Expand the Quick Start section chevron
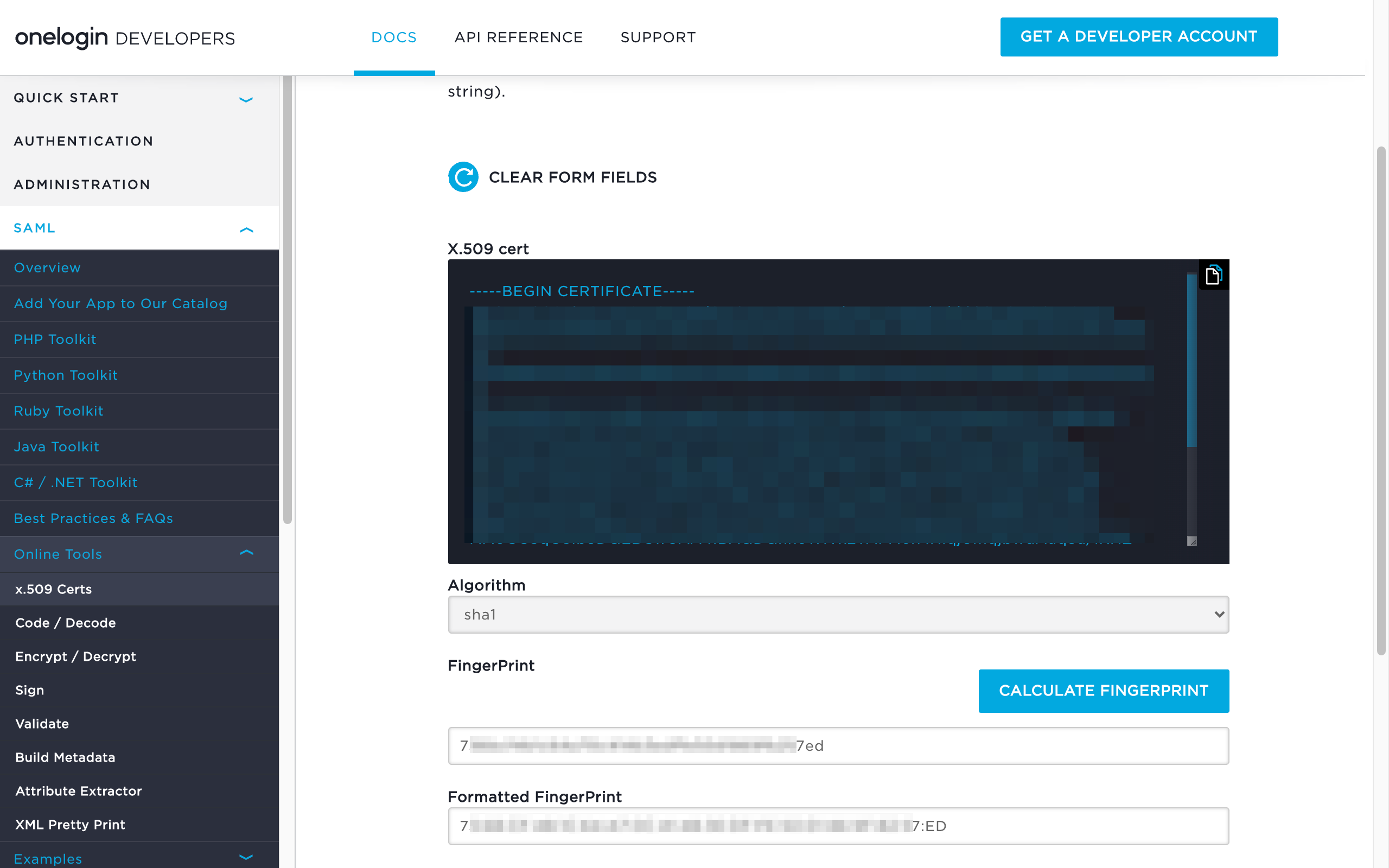 pyautogui.click(x=246, y=99)
